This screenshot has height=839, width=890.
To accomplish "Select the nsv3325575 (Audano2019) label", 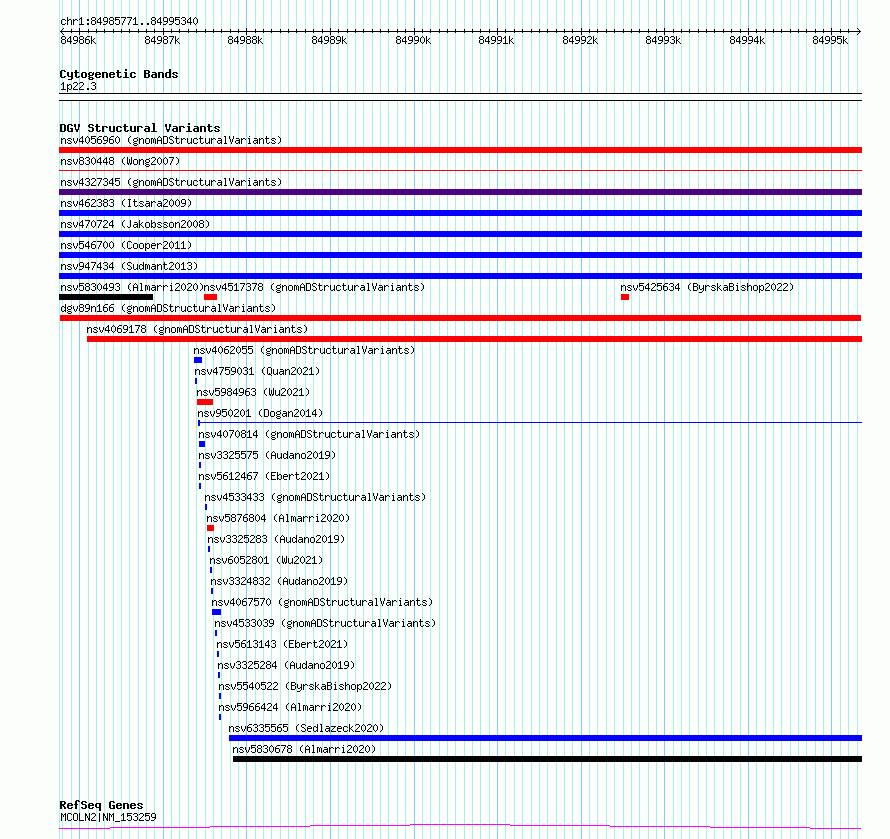I will click(267, 455).
